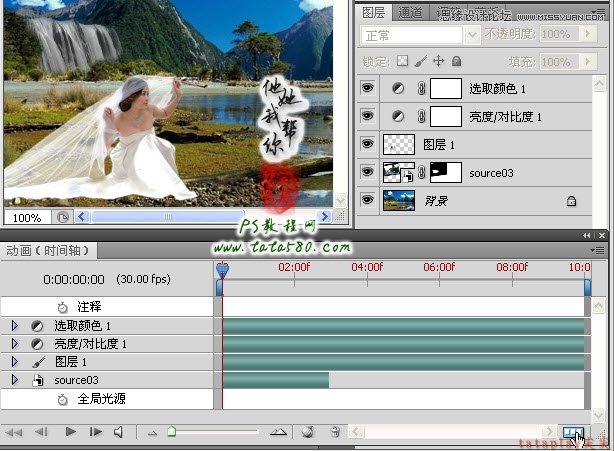Screen dimensions: 614x451
Task: Click the play button in the animation panel
Action: coord(70,432)
